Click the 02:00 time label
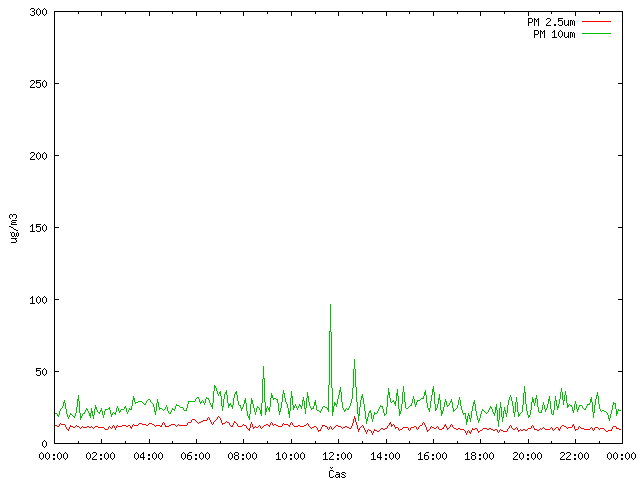This screenshot has height=480, width=640. 100,456
